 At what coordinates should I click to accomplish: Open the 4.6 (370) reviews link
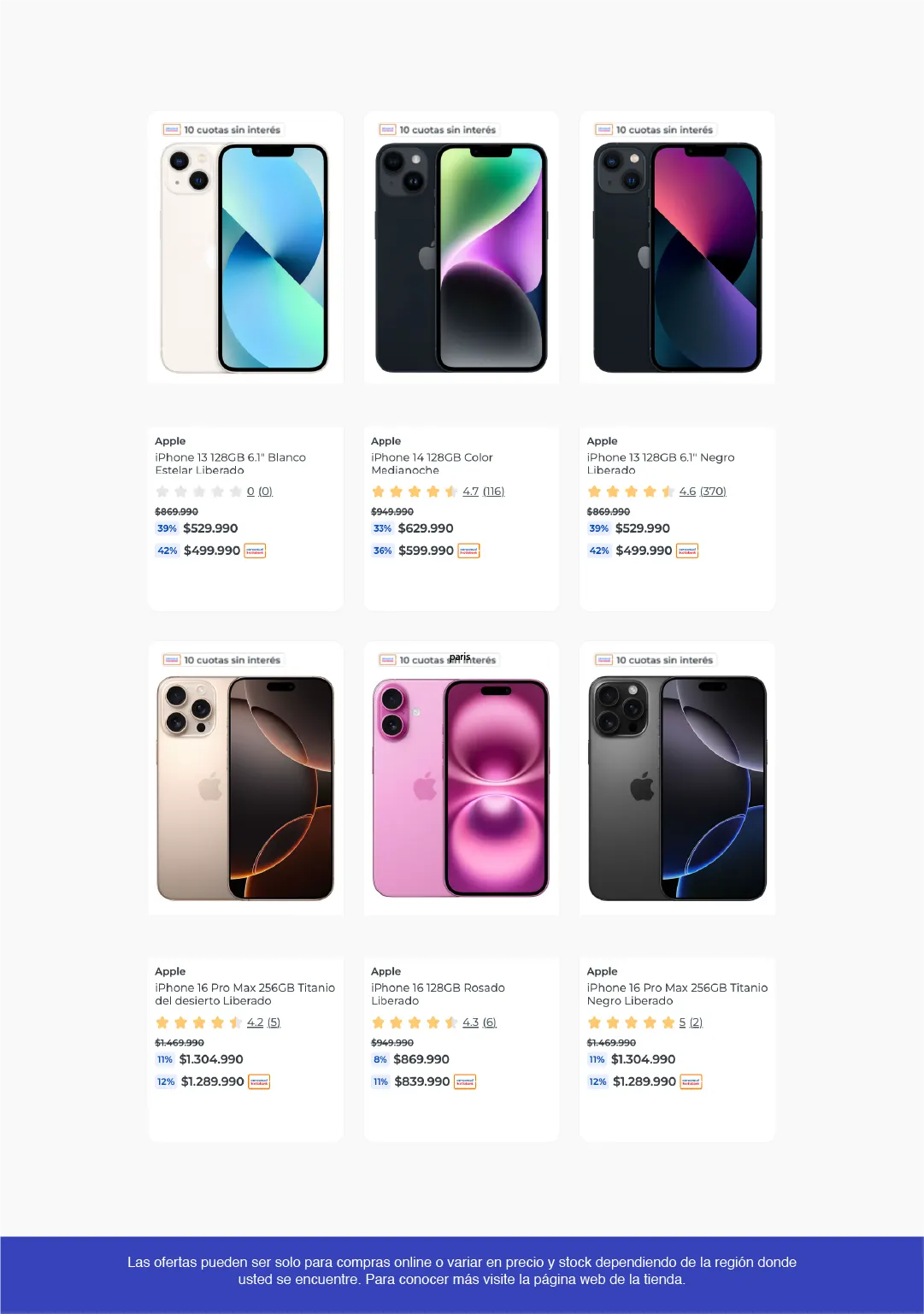click(x=702, y=492)
